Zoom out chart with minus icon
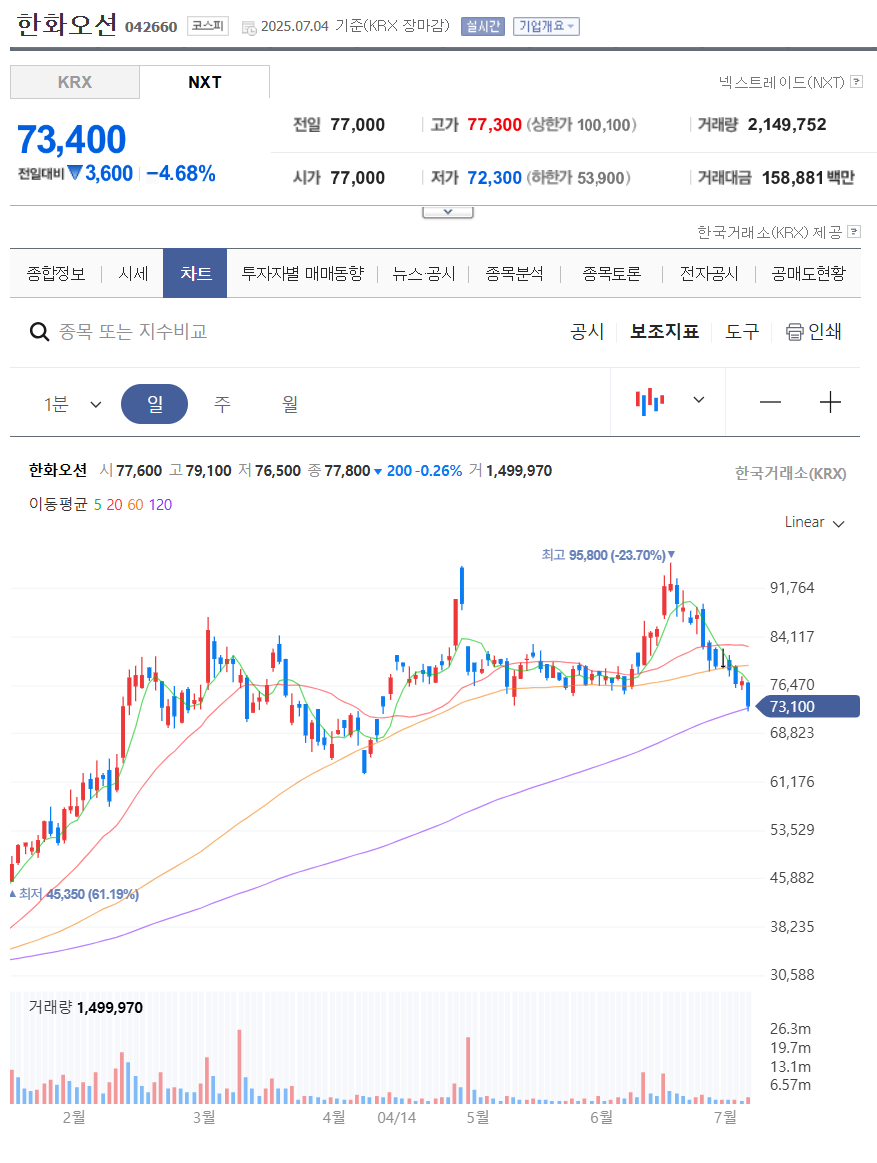 click(x=770, y=403)
